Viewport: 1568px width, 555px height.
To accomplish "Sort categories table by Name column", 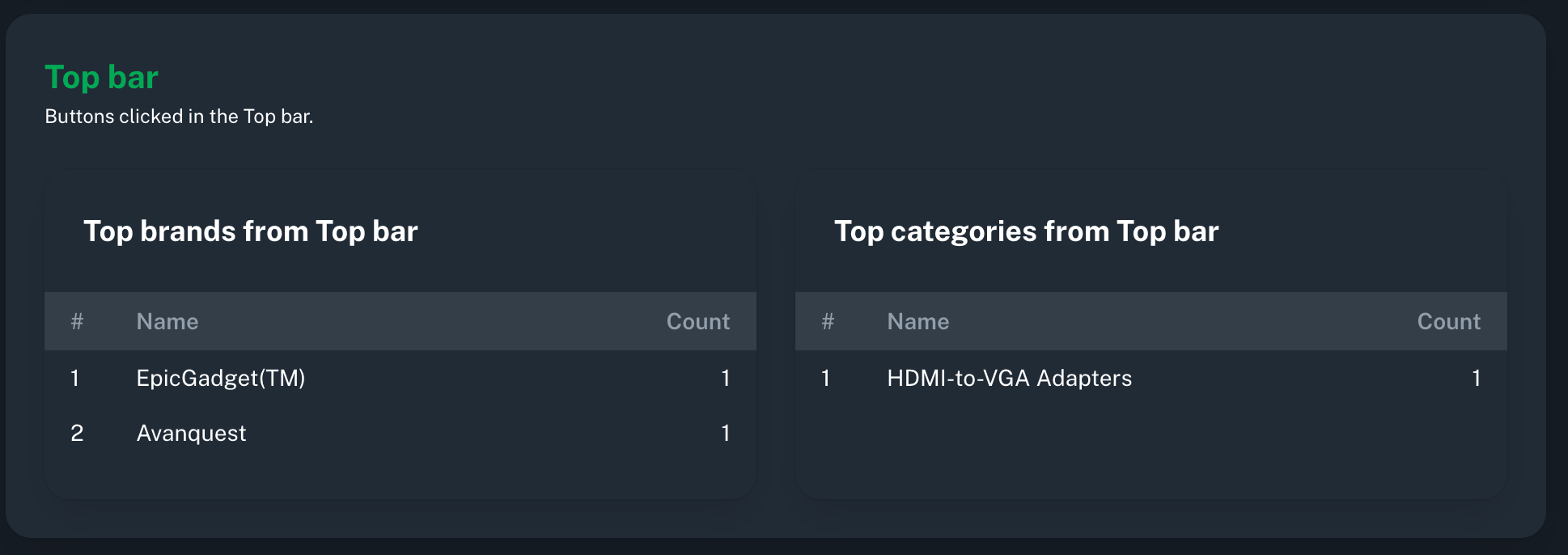I will click(918, 321).
